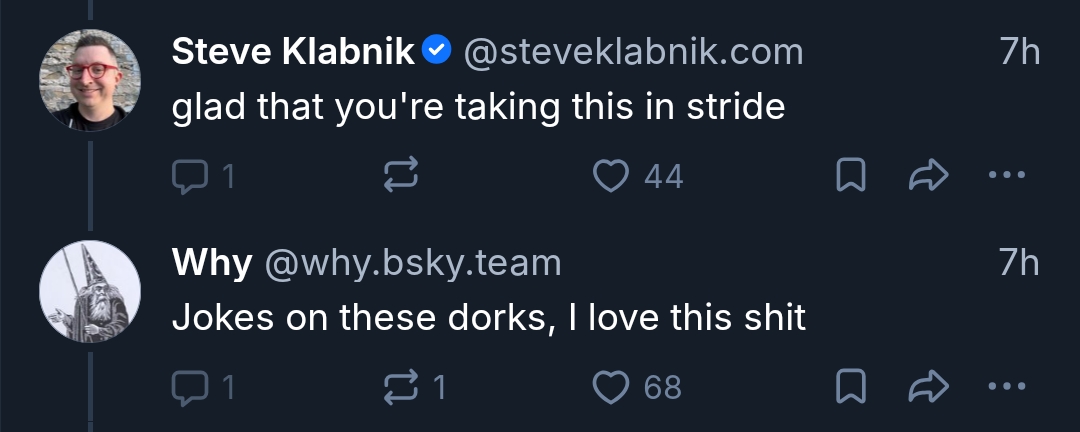Open Steve Klabnik display name link
The image size is (1080, 432).
point(293,52)
